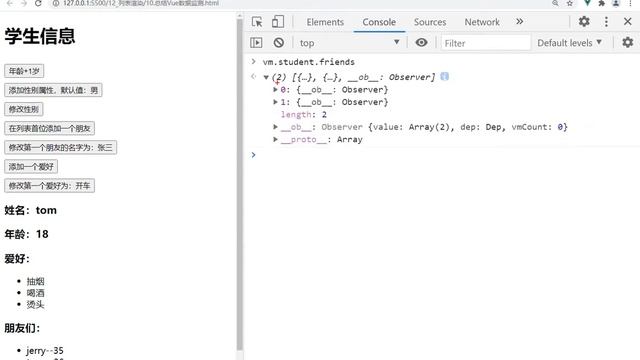Screen dimensions: 640x360
Task: Click the jerry--35 friend item
Action: [x=45, y=351]
